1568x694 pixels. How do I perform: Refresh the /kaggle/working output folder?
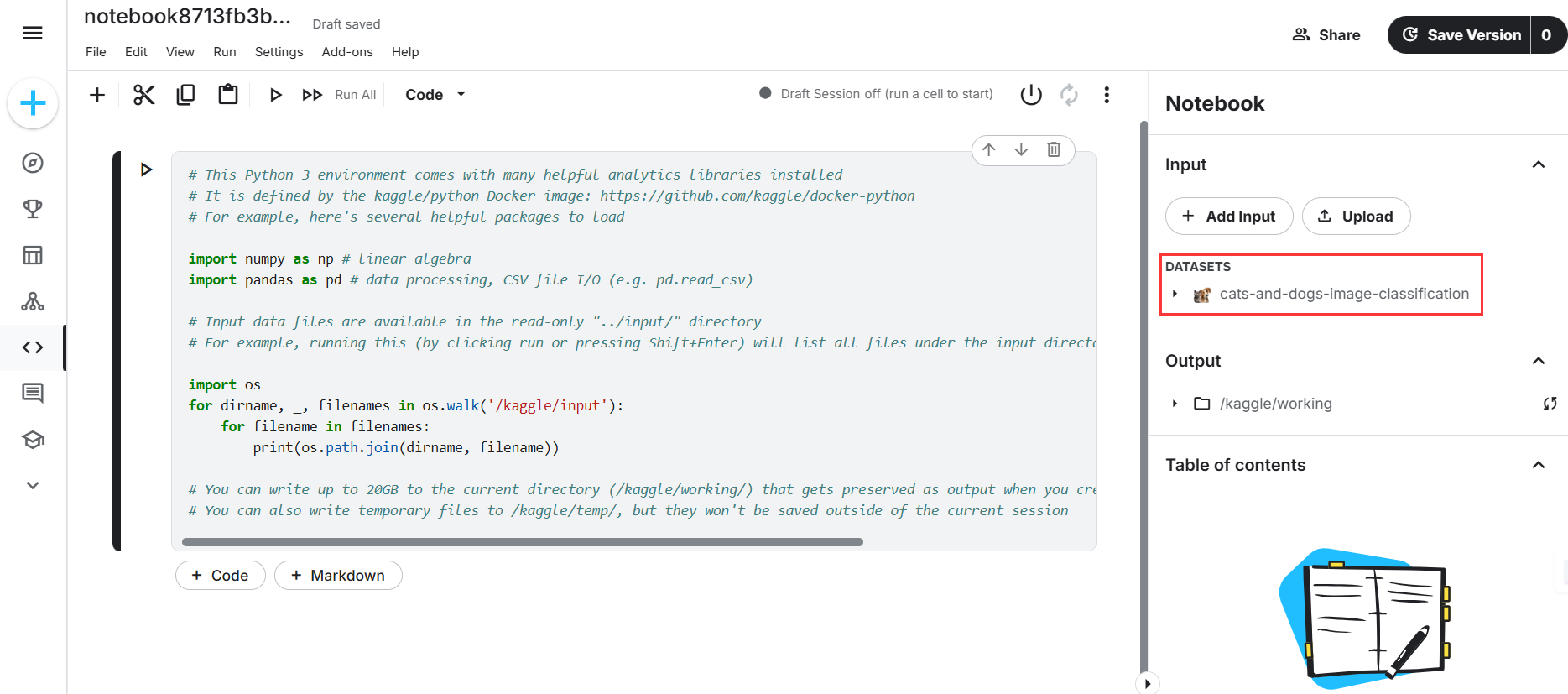coord(1550,404)
